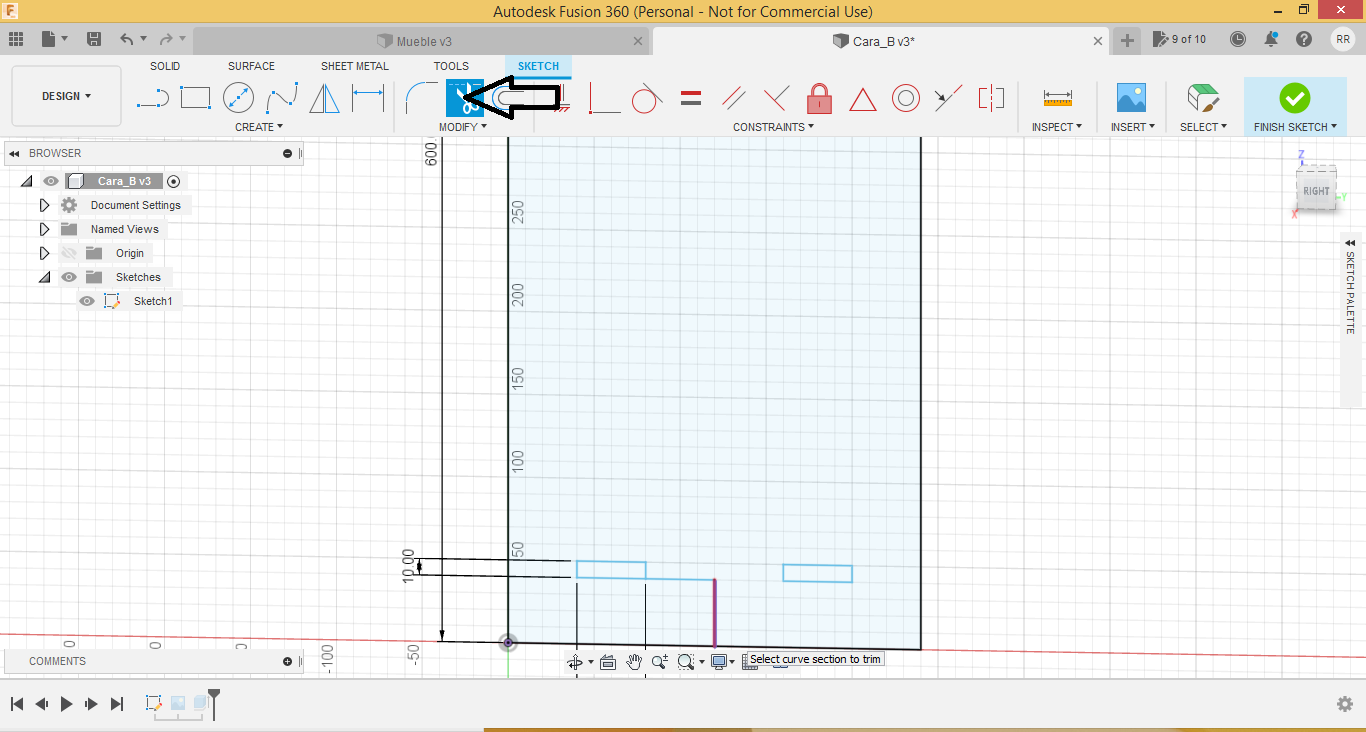The image size is (1366, 732).
Task: Save the document with the floppy icon
Action: [x=94, y=39]
